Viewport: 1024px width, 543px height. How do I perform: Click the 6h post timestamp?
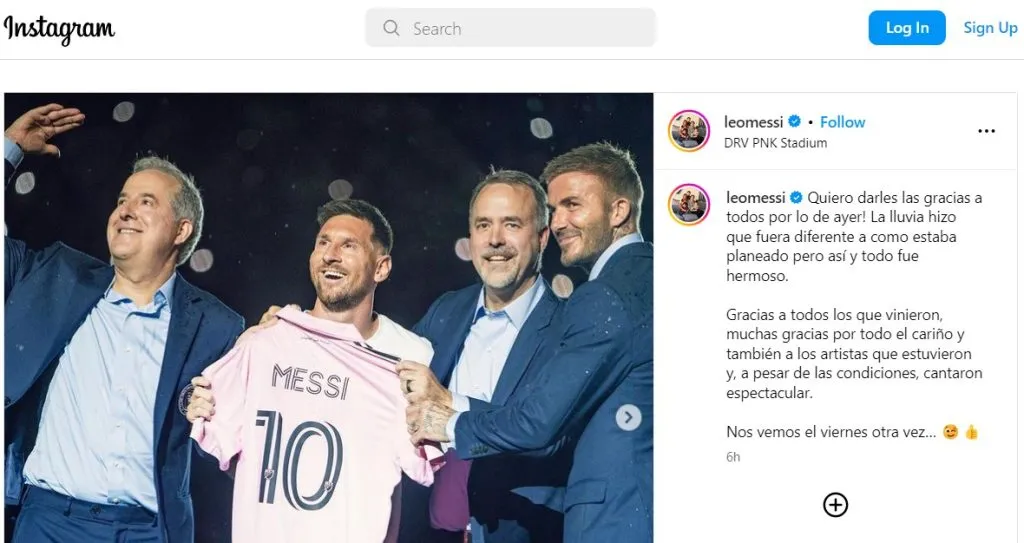(x=733, y=457)
